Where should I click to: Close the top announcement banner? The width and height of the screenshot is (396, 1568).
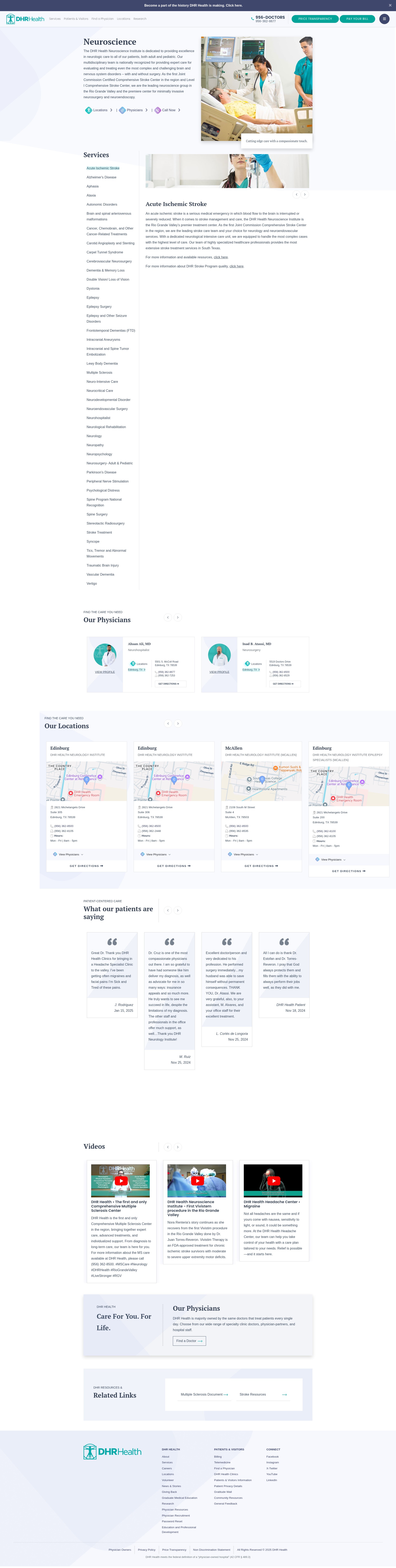coord(390,6)
